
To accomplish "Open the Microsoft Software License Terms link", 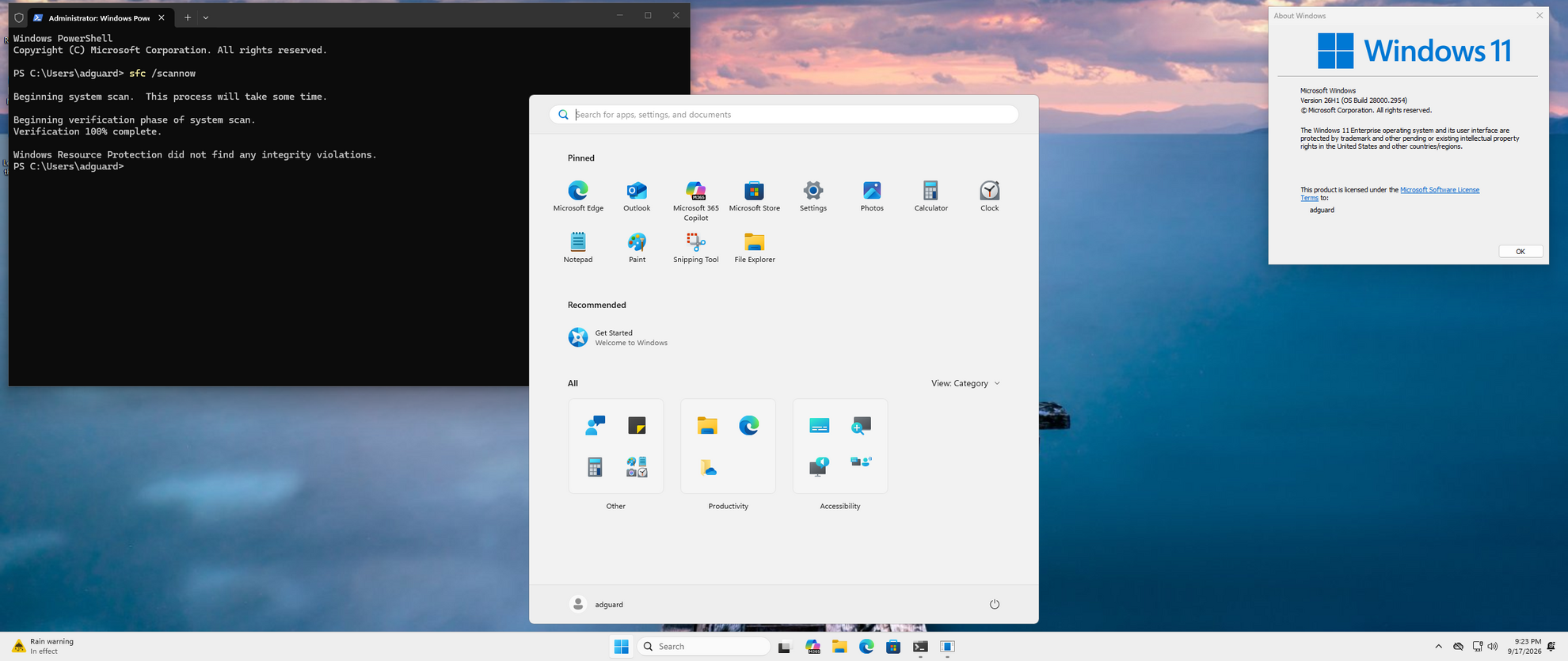I will 1390,194.
